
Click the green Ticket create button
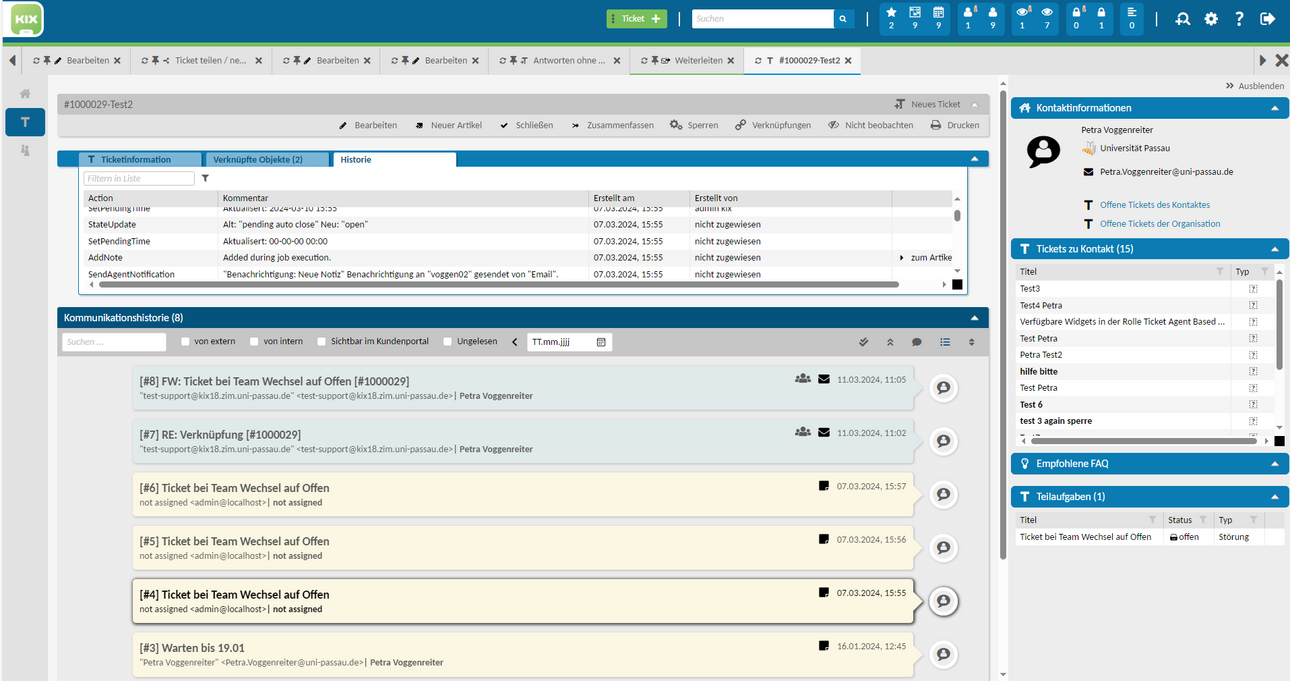tap(636, 18)
